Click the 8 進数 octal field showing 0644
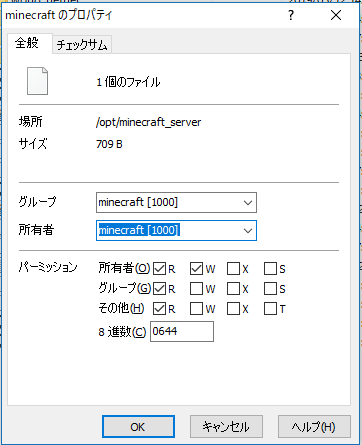 (x=182, y=332)
